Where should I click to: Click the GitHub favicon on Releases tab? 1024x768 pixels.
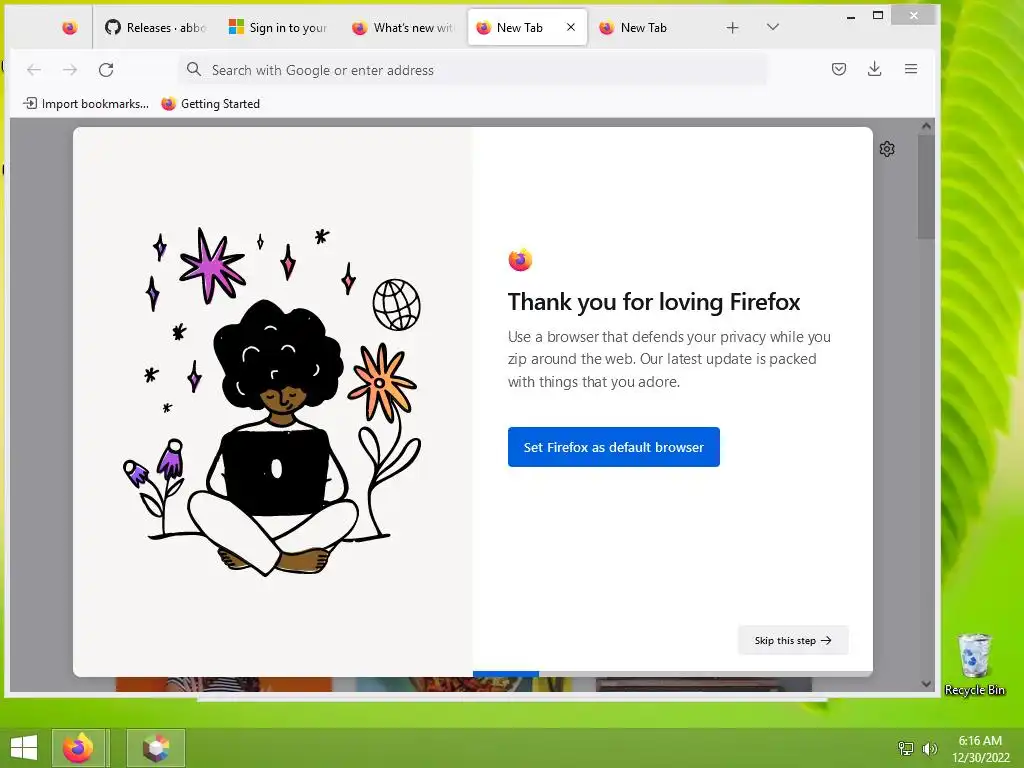pos(113,27)
